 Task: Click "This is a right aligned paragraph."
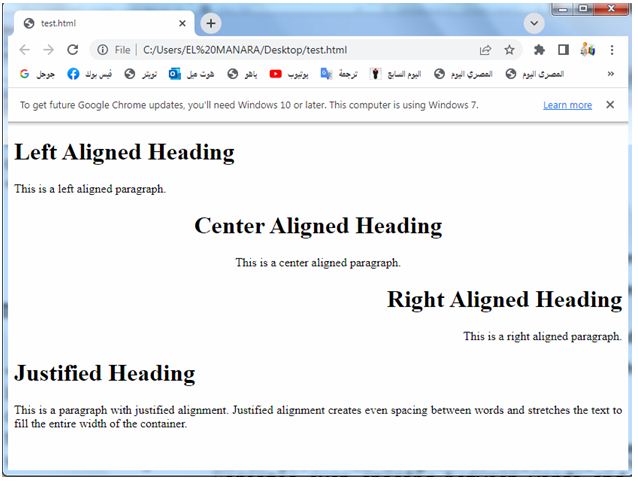pyautogui.click(x=542, y=336)
